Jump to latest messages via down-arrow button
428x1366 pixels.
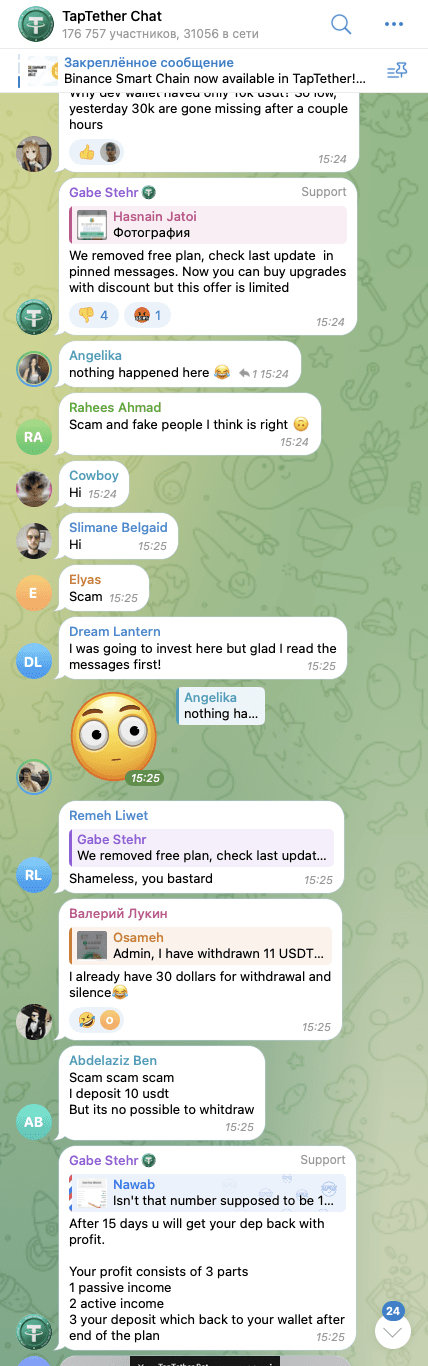coord(392,1330)
